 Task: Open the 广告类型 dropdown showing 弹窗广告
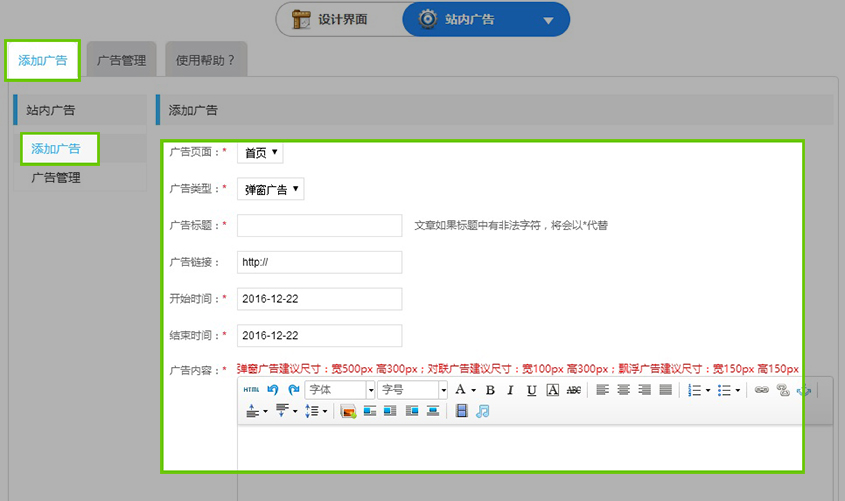point(270,189)
